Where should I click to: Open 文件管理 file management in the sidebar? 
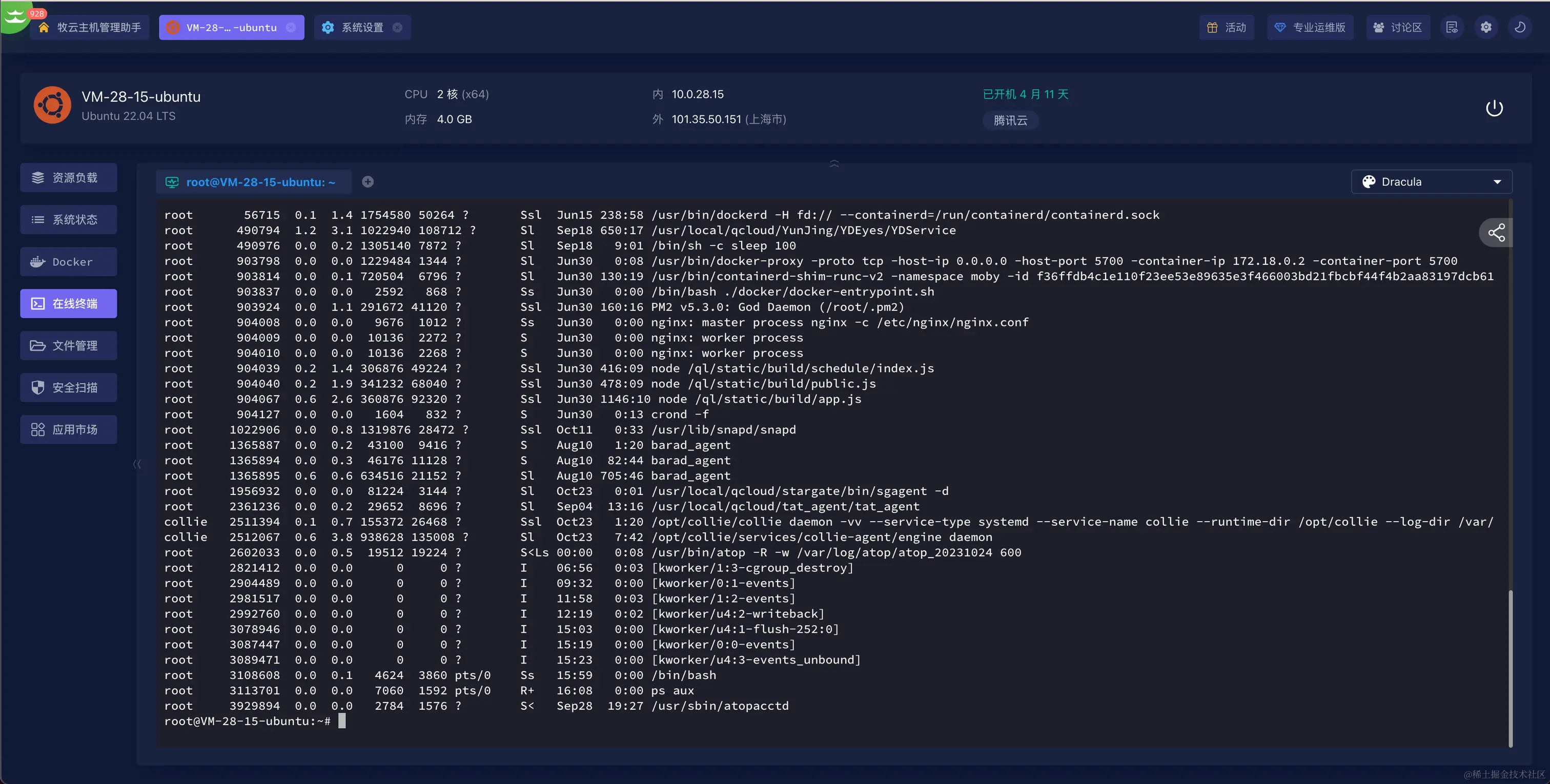pos(69,345)
